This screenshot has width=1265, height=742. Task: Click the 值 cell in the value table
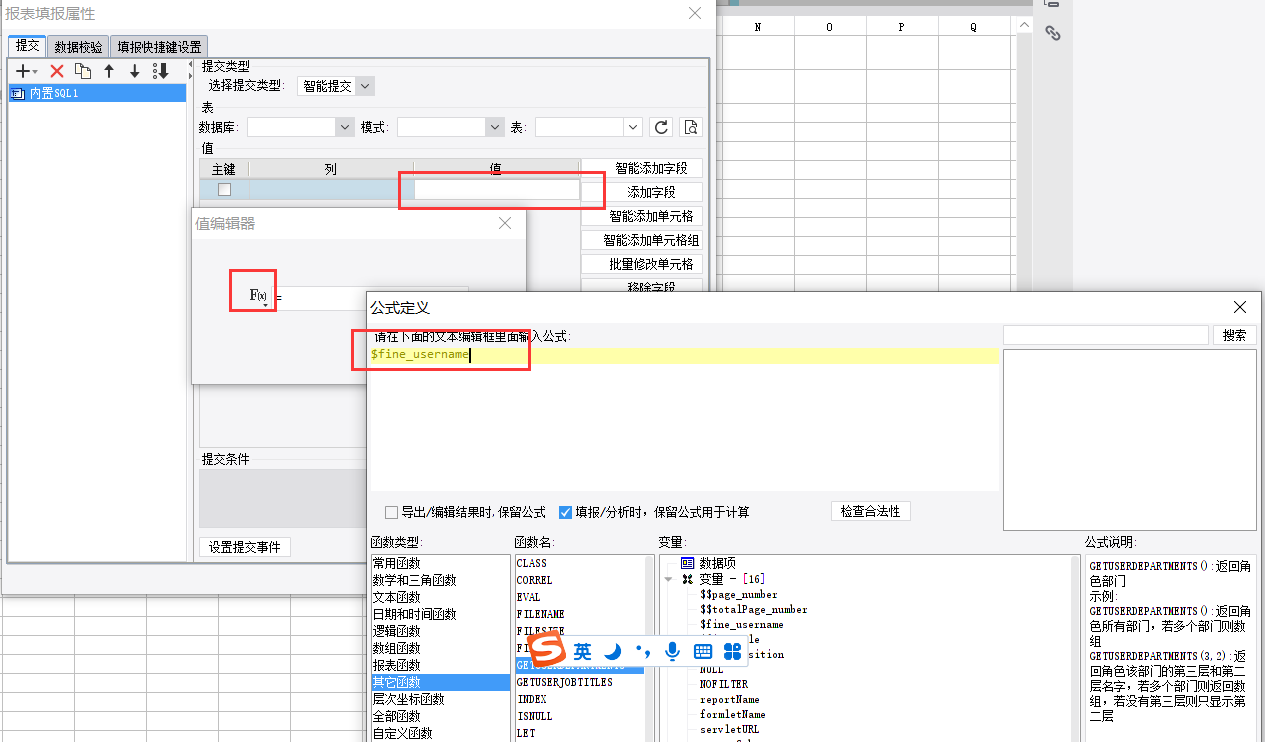click(496, 189)
